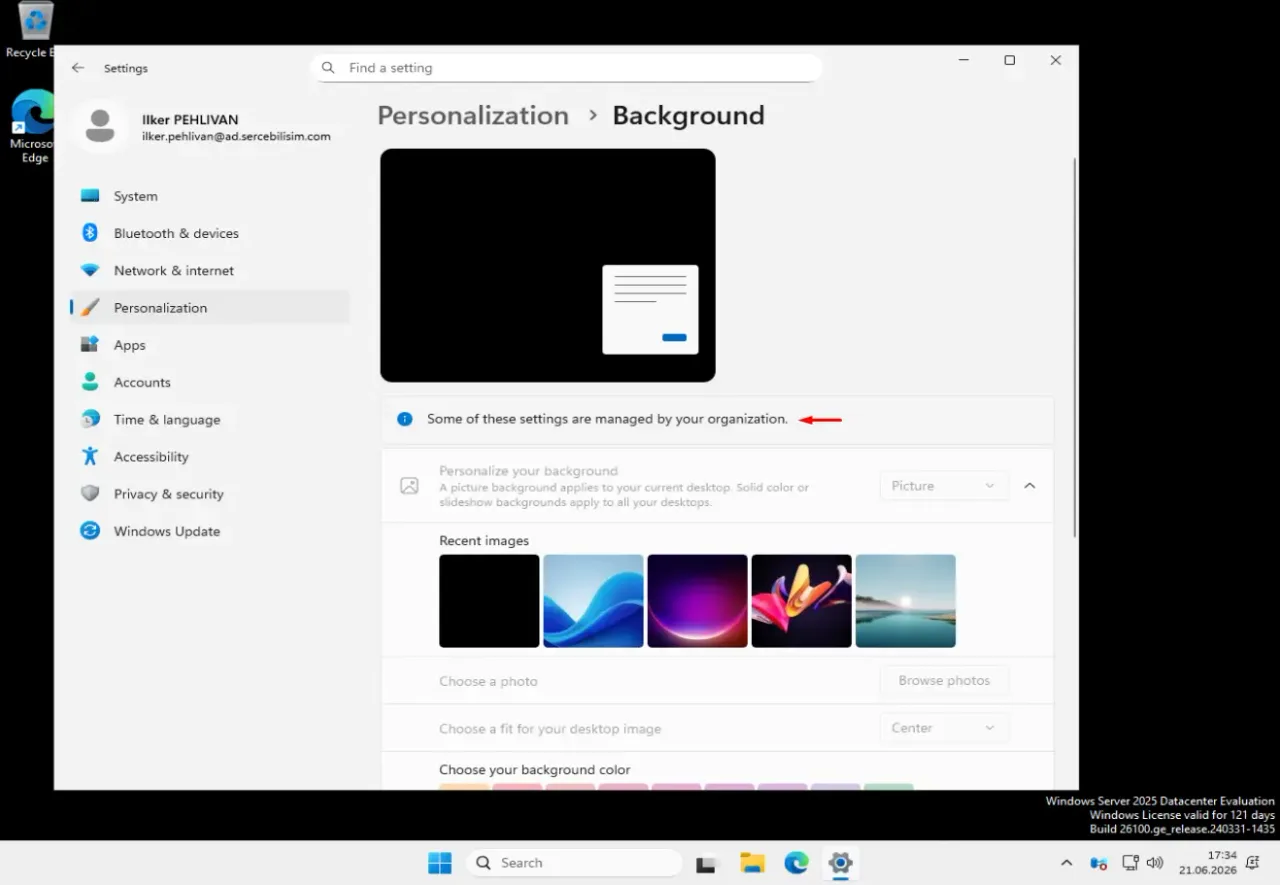Select the solid black recent image
1280x885 pixels.
tap(489, 601)
